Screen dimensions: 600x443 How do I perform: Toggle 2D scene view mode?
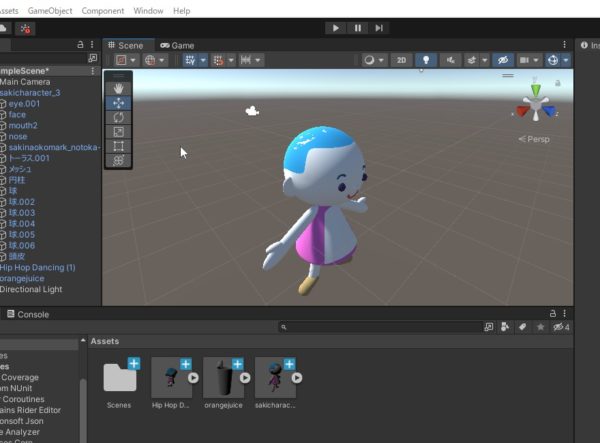tap(399, 60)
